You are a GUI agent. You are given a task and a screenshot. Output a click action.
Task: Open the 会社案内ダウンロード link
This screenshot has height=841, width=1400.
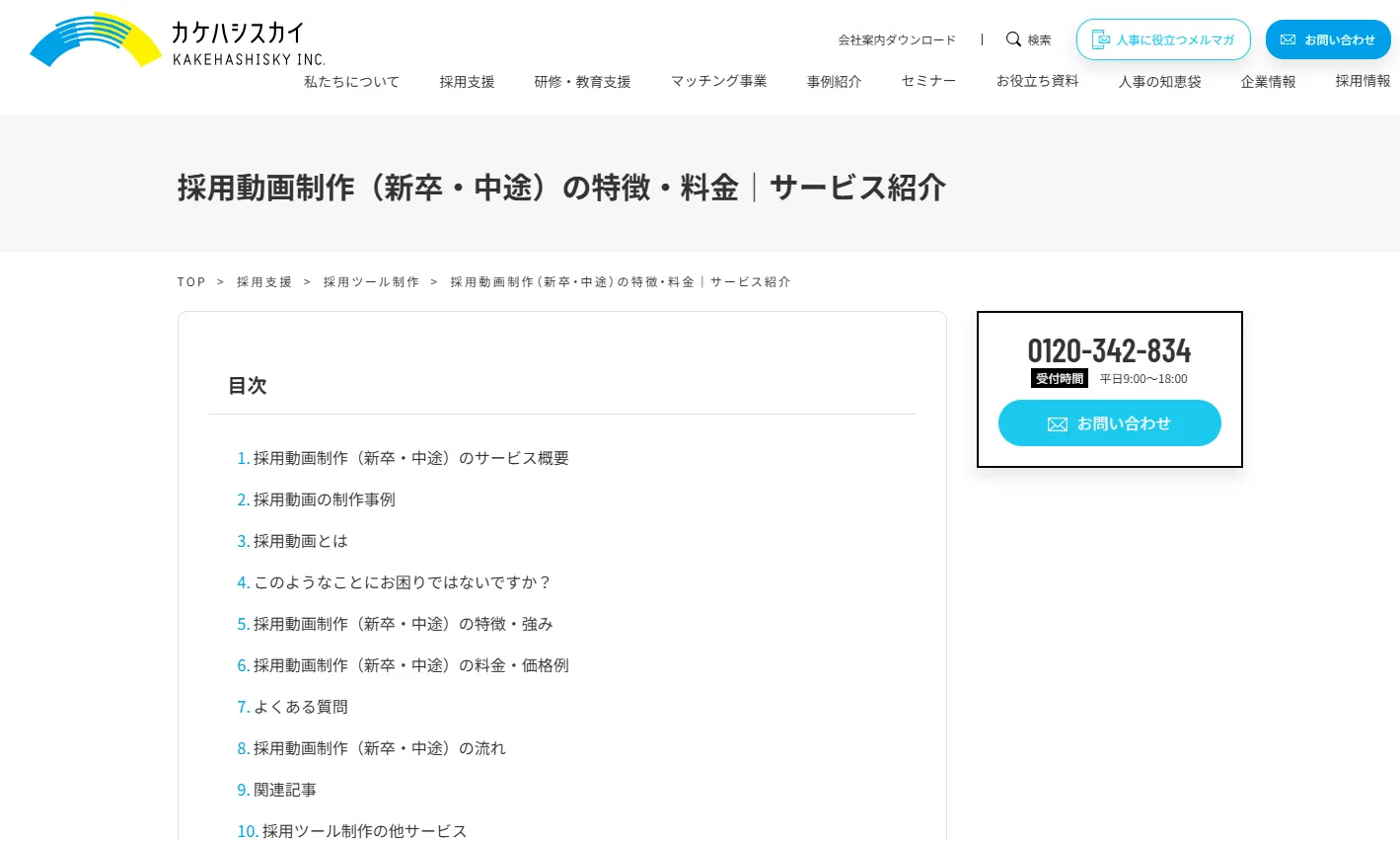[x=897, y=40]
